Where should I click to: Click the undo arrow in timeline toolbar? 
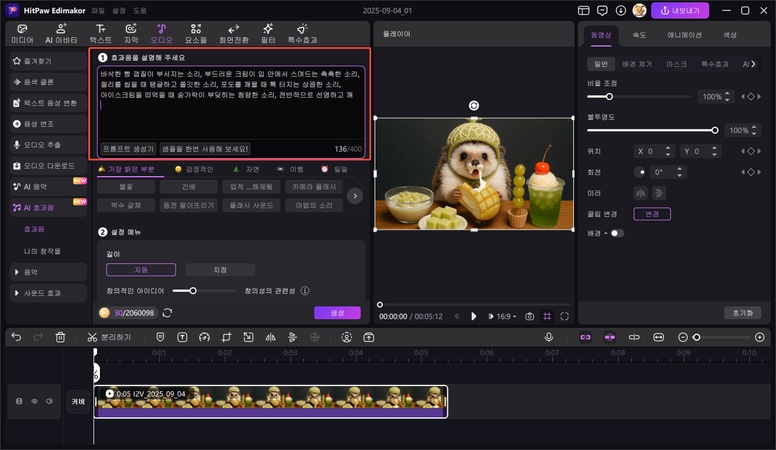coord(16,337)
